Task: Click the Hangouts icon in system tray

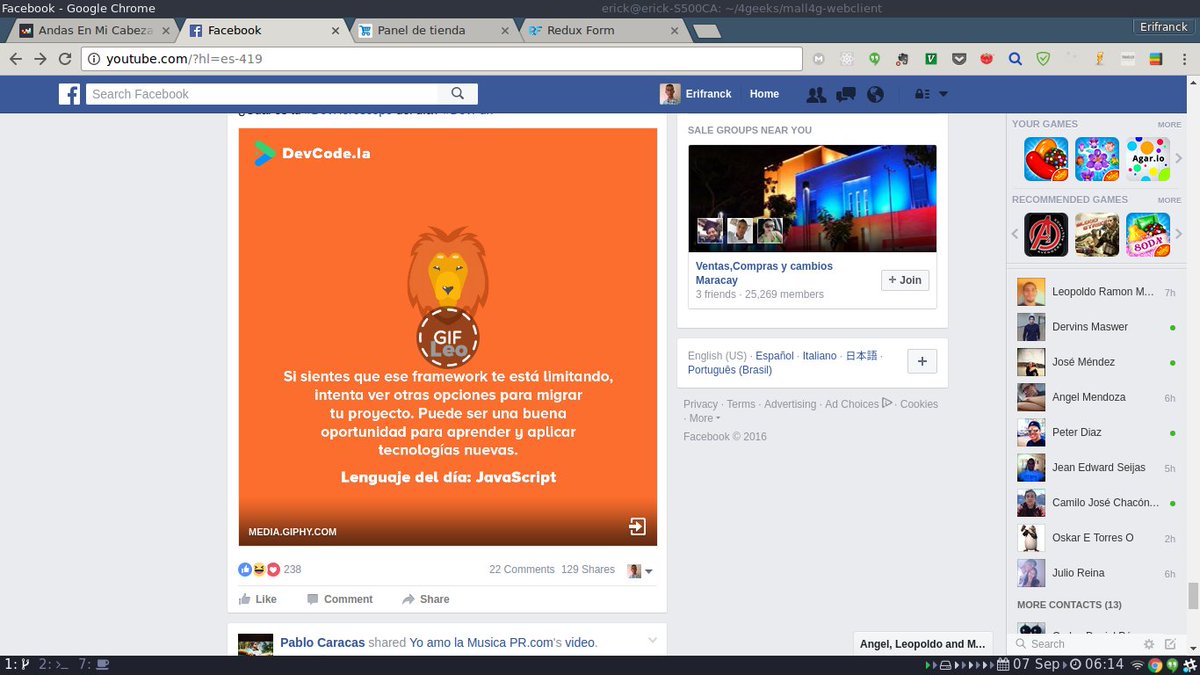Action: click(1171, 665)
